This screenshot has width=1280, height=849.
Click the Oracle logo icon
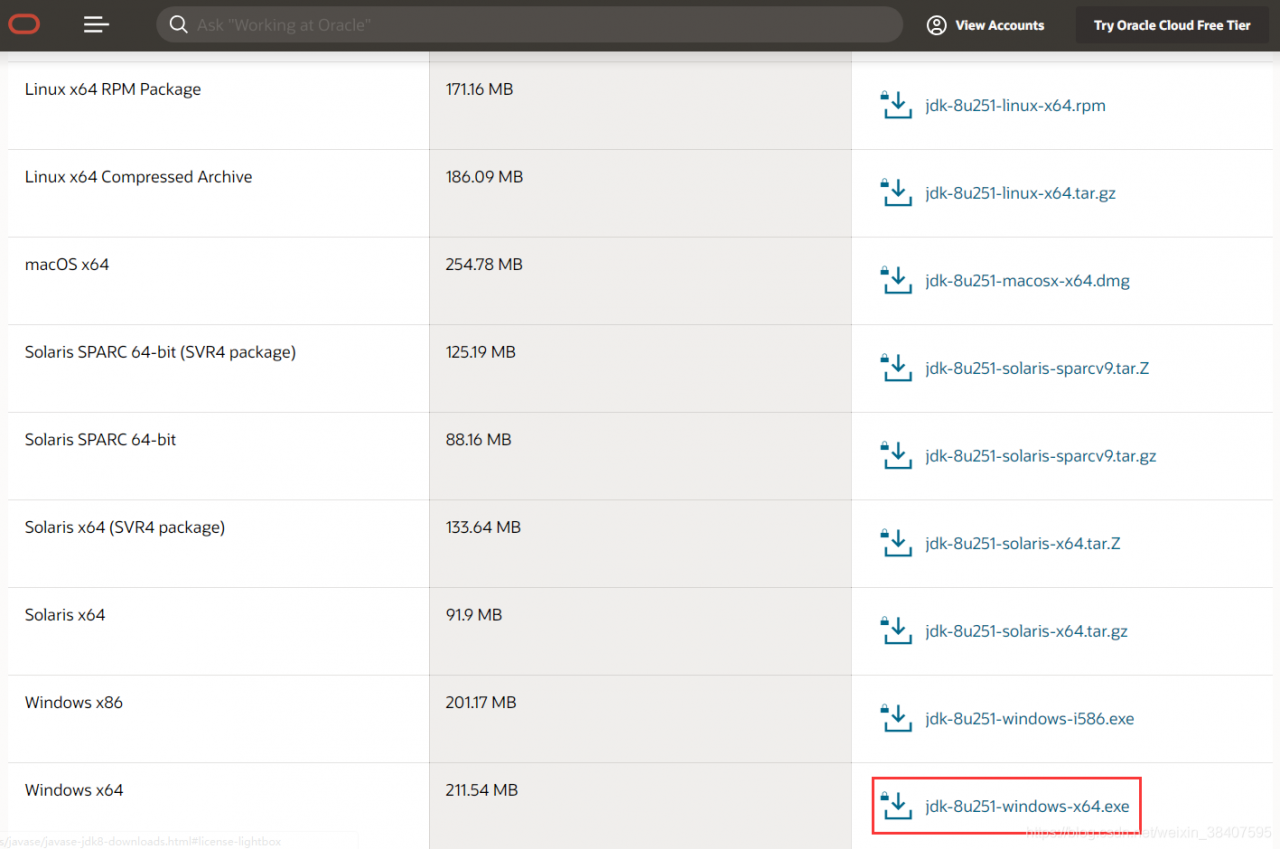pyautogui.click(x=24, y=24)
